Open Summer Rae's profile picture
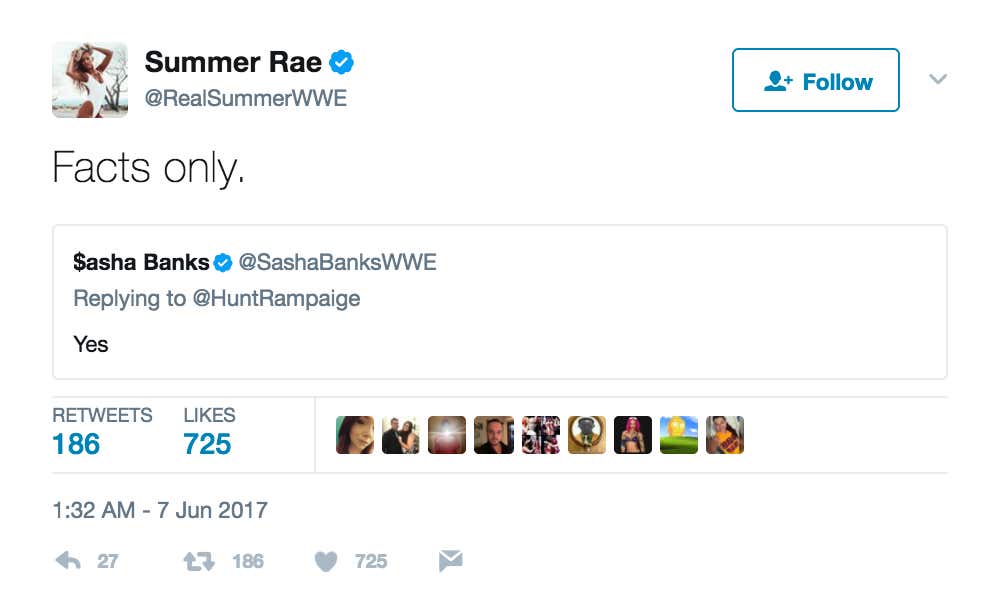This screenshot has width=996, height=612. [90, 80]
